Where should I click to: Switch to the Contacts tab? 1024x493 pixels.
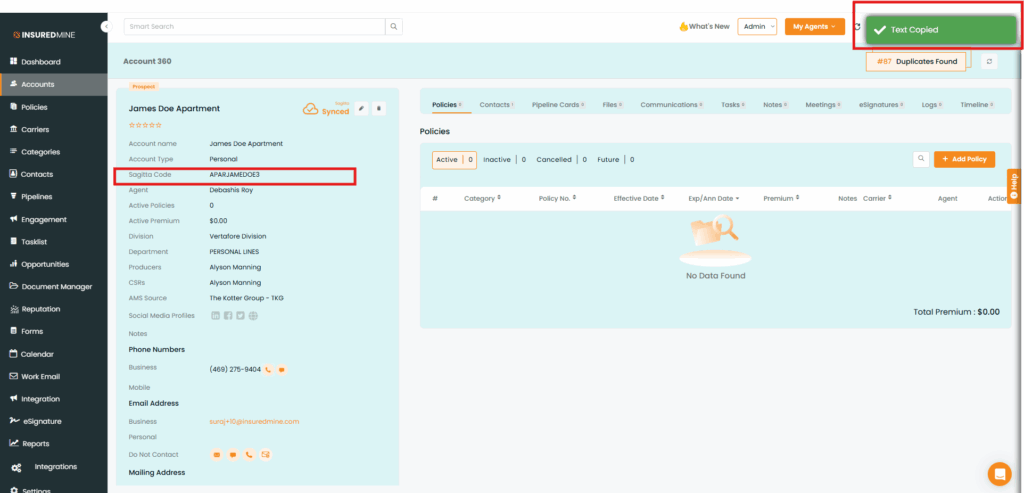point(496,104)
